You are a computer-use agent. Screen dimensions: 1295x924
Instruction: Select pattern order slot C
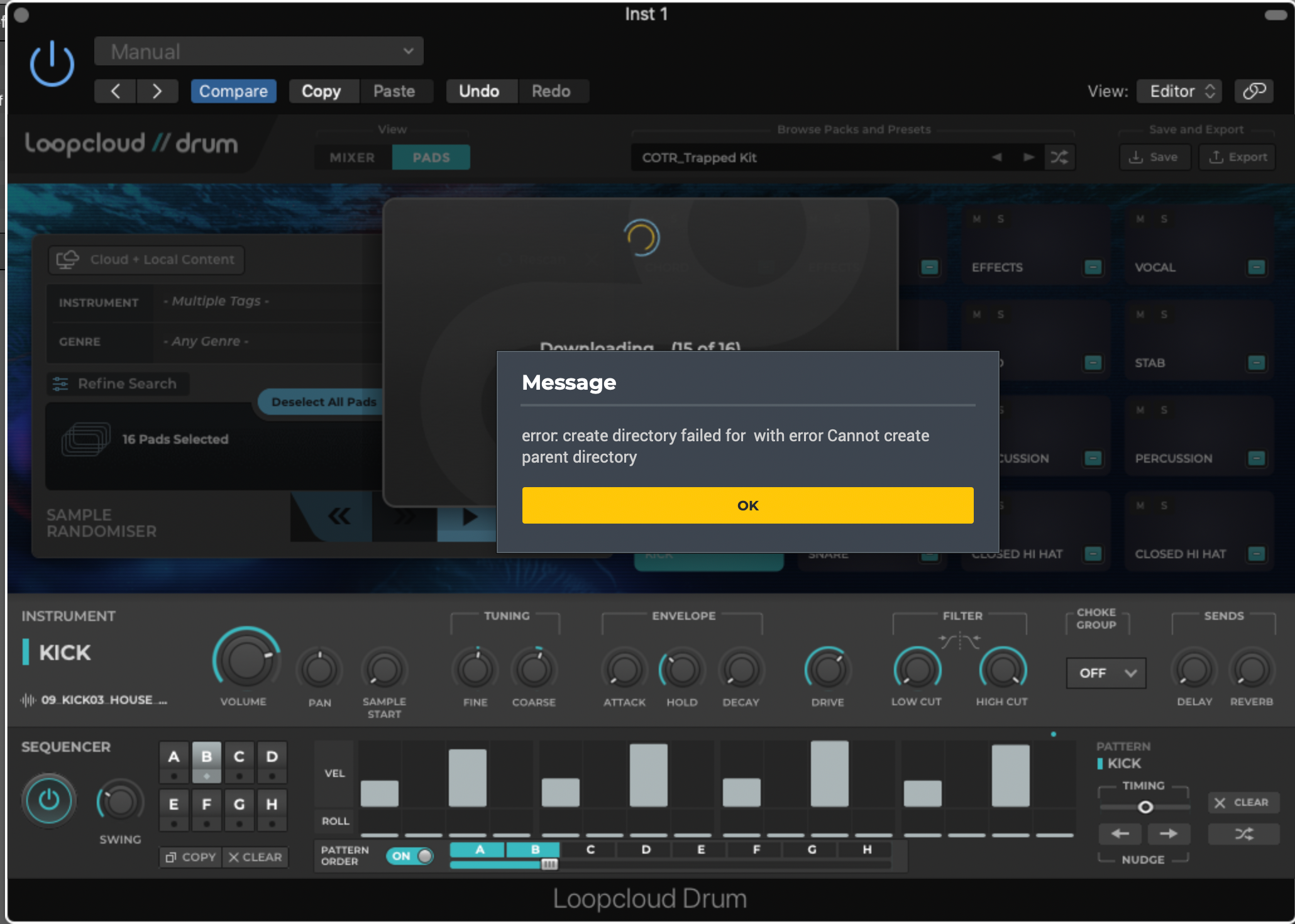click(590, 850)
